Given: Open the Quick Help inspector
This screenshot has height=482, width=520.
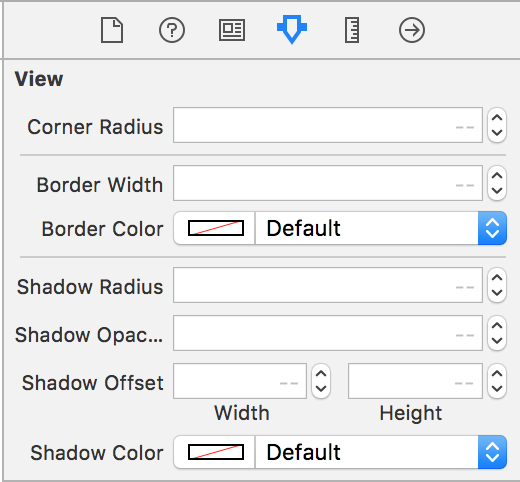Looking at the screenshot, I should 172,30.
